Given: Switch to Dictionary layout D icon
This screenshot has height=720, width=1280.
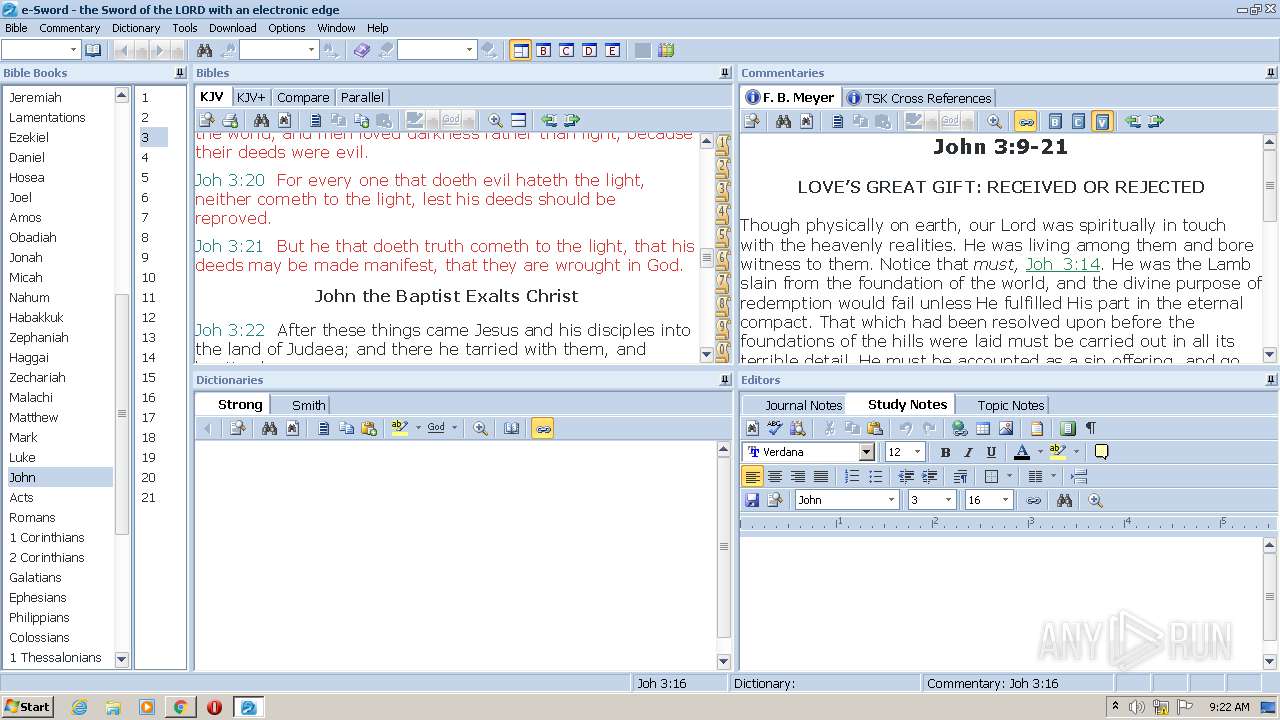Looking at the screenshot, I should click(589, 50).
